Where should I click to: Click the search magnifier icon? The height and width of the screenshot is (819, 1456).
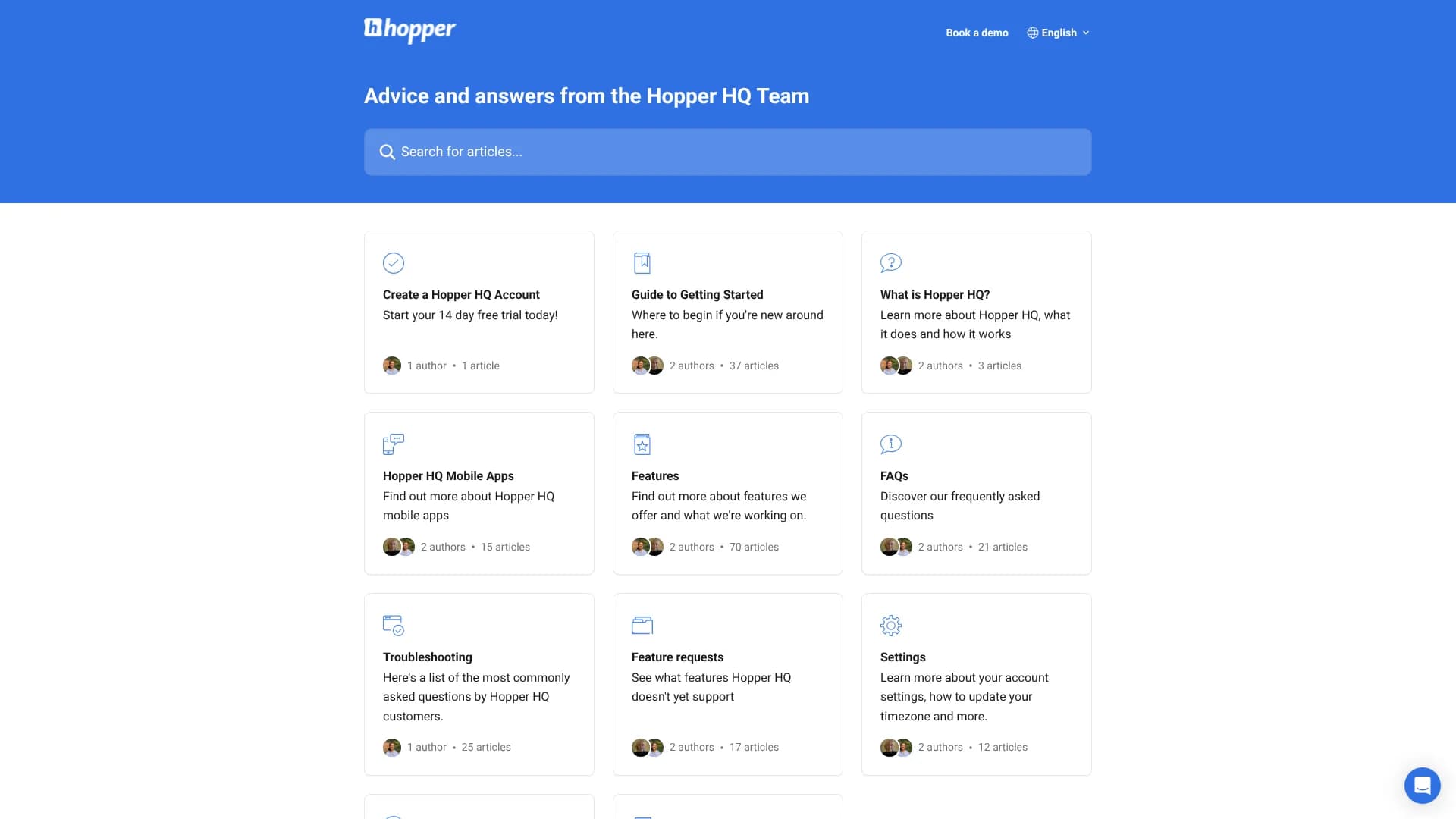click(x=388, y=152)
